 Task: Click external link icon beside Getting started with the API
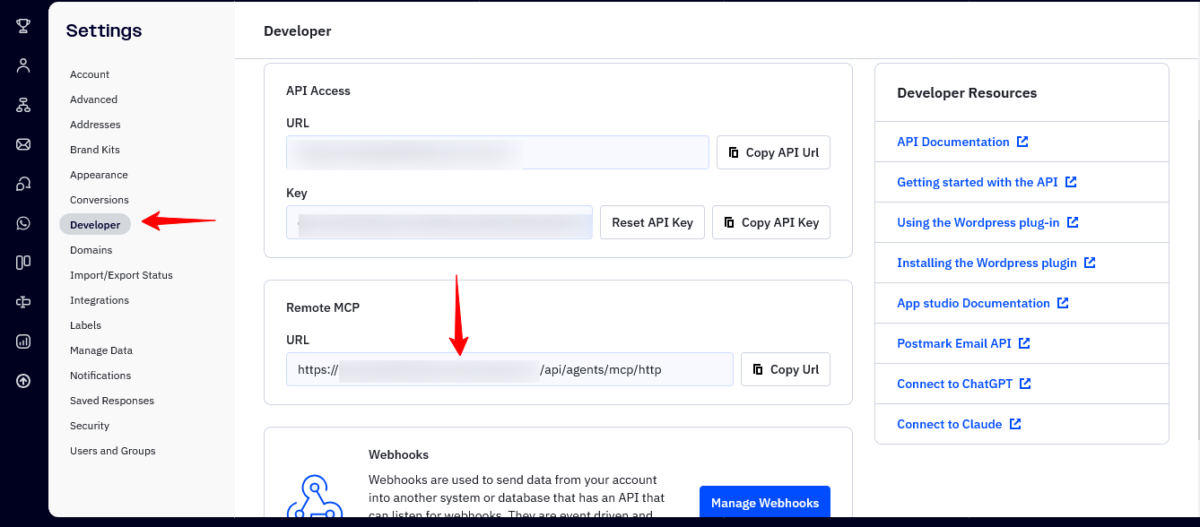click(1071, 182)
